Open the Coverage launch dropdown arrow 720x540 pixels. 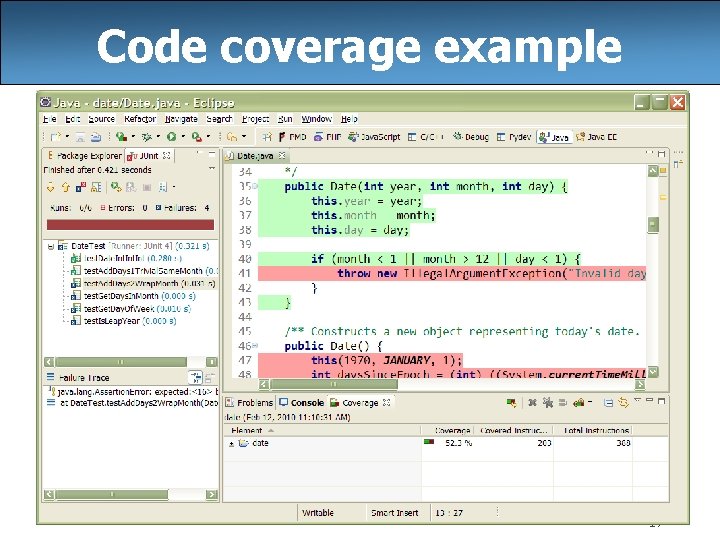(133, 136)
